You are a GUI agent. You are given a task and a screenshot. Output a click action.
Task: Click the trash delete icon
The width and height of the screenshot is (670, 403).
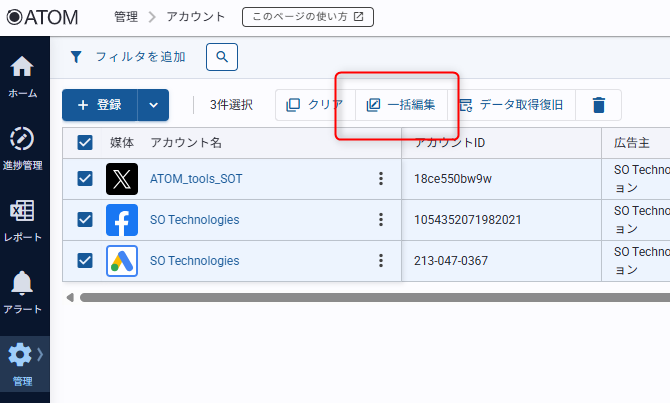598,105
